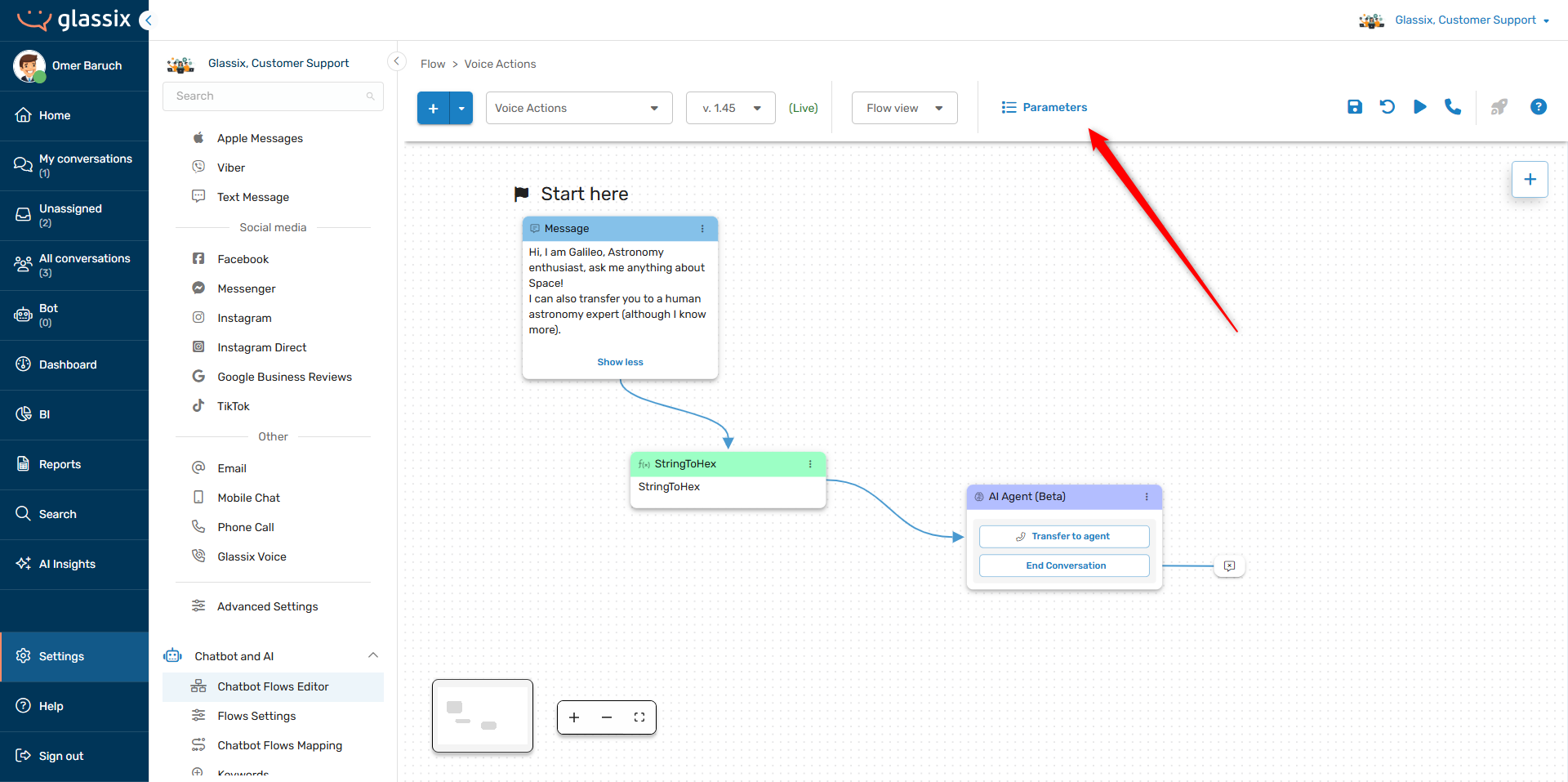
Task: Open Glassix Voice settings
Action: 252,556
